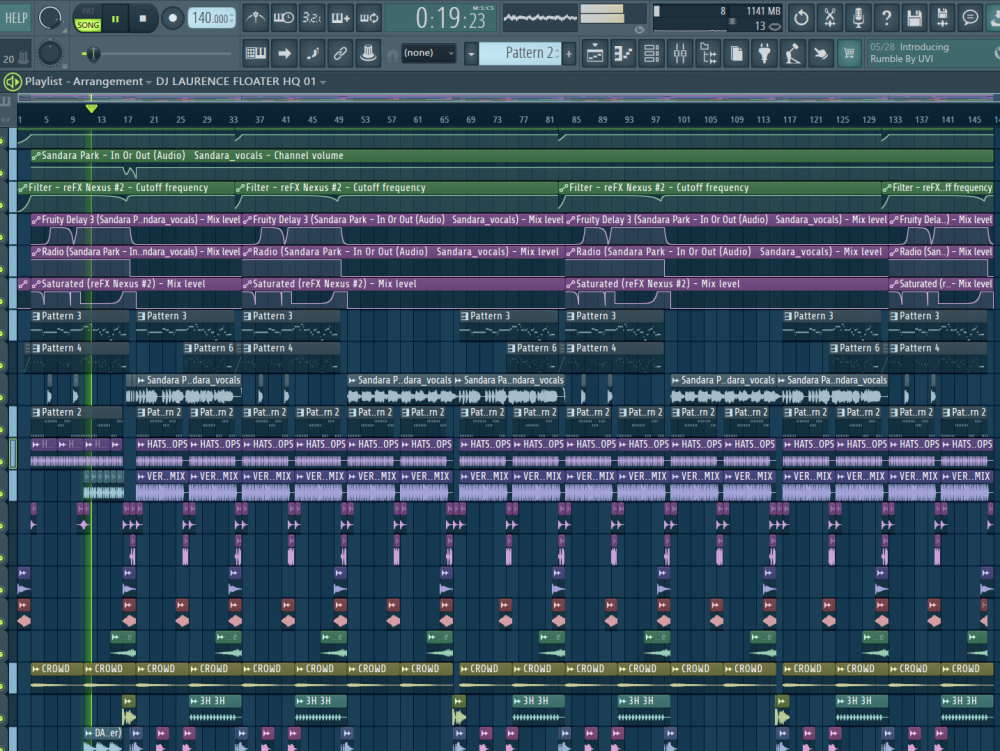
Task: Click the undo history circular arrow
Action: pyautogui.click(x=802, y=18)
